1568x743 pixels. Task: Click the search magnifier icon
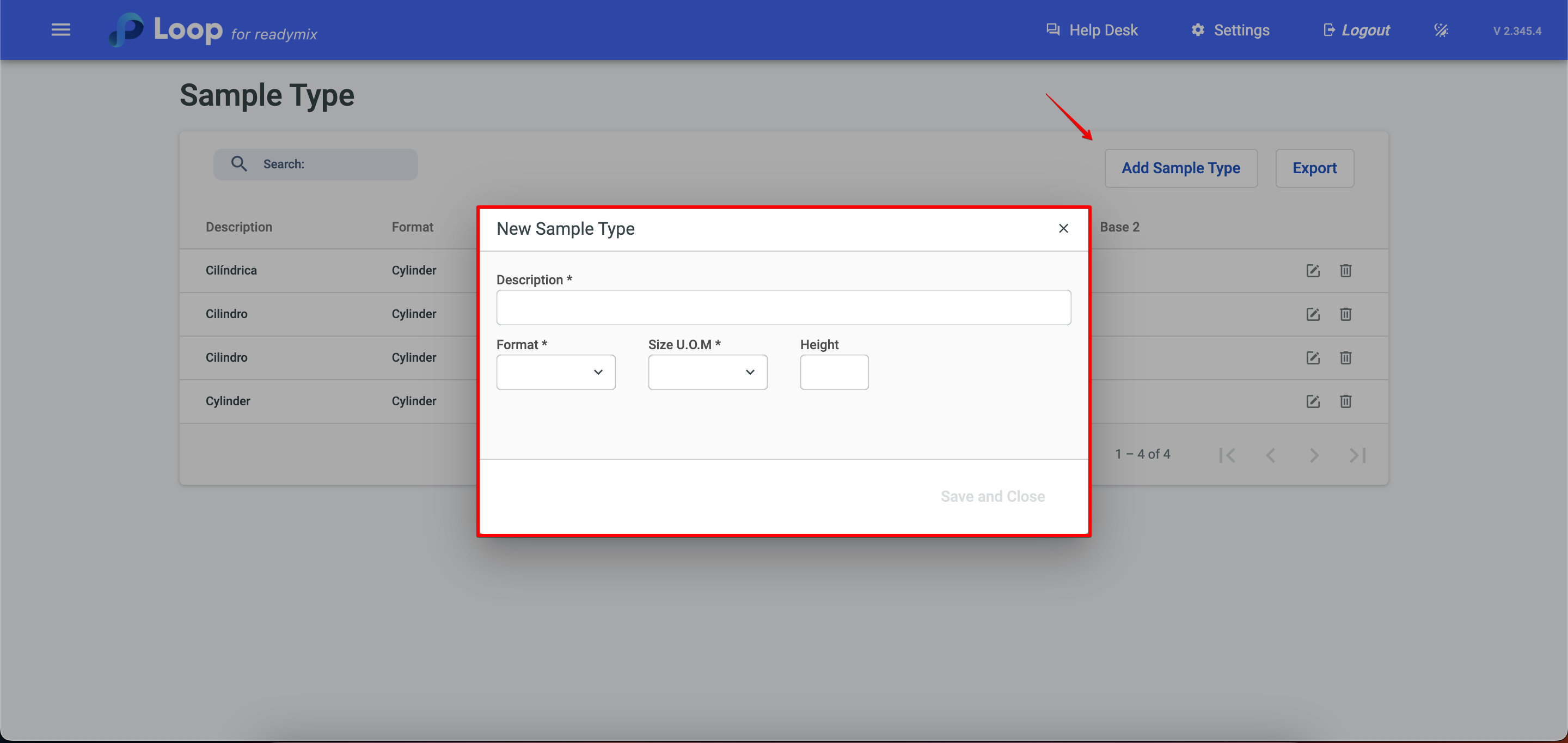(238, 164)
